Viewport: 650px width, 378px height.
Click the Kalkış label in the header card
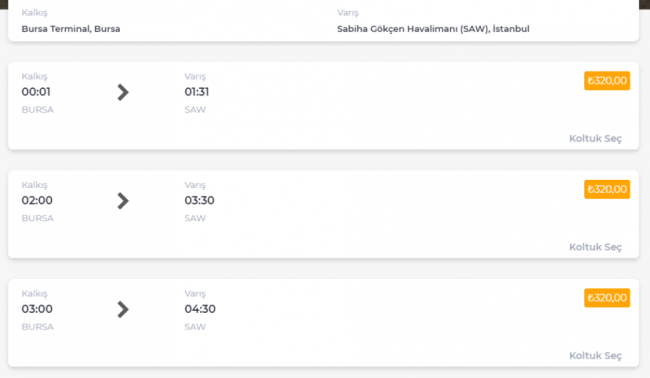click(x=34, y=13)
